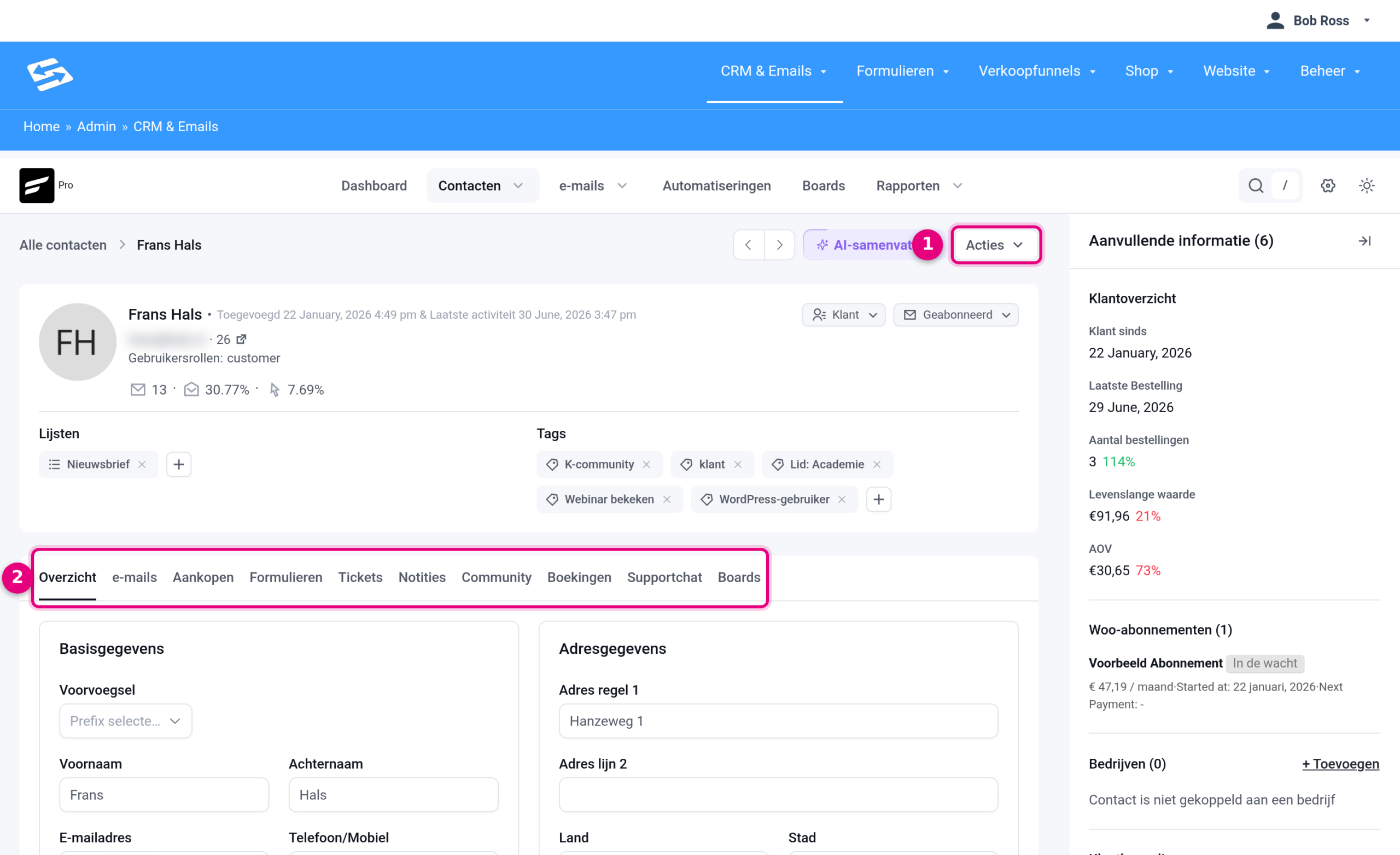This screenshot has width=1400, height=855.
Task: Remove the Lid: Academie tag
Action: tap(877, 464)
